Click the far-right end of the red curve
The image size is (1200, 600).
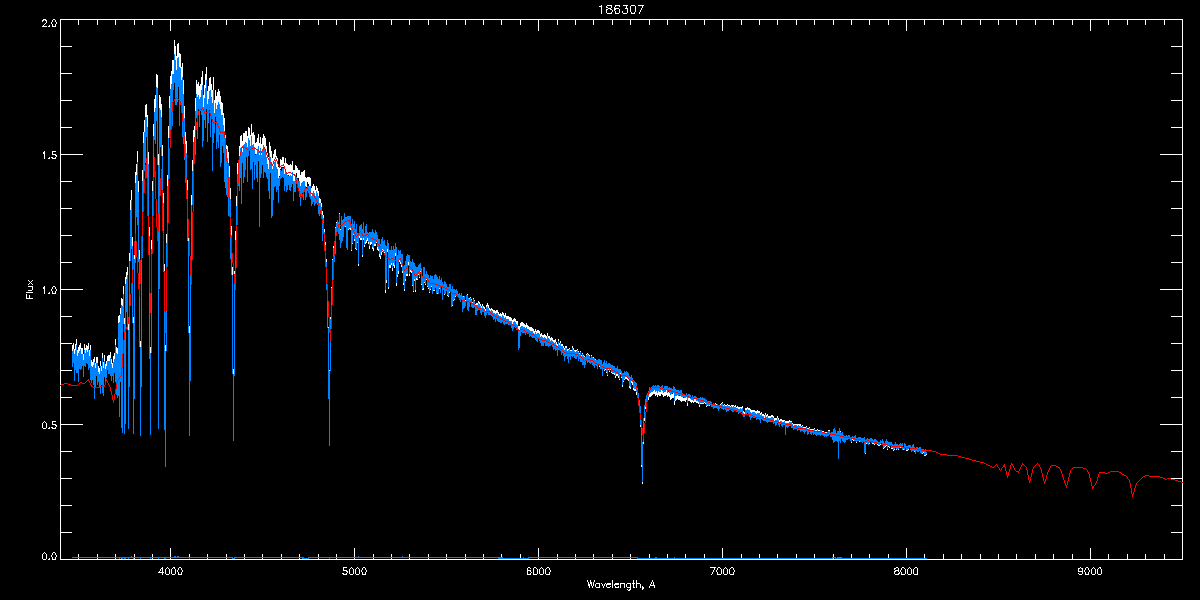click(1182, 480)
